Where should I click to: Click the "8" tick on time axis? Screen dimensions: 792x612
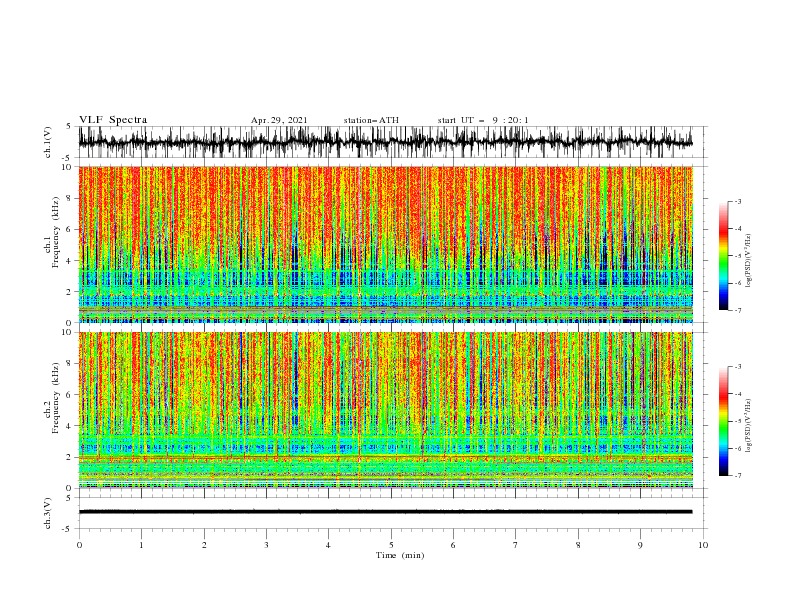tap(578, 545)
